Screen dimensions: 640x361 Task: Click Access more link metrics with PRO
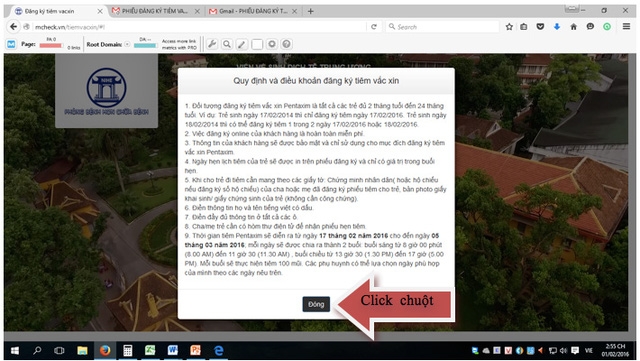(179, 44)
